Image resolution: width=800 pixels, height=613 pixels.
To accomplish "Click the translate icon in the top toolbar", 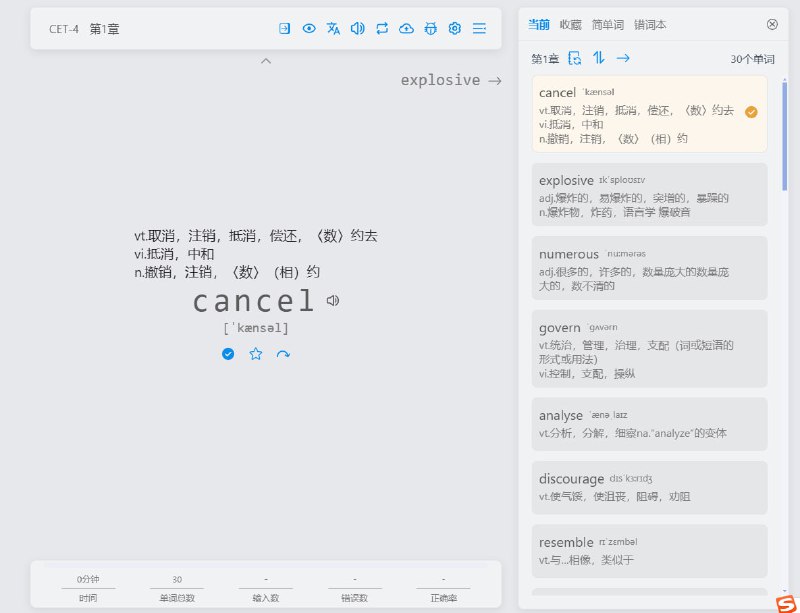I will pos(333,29).
